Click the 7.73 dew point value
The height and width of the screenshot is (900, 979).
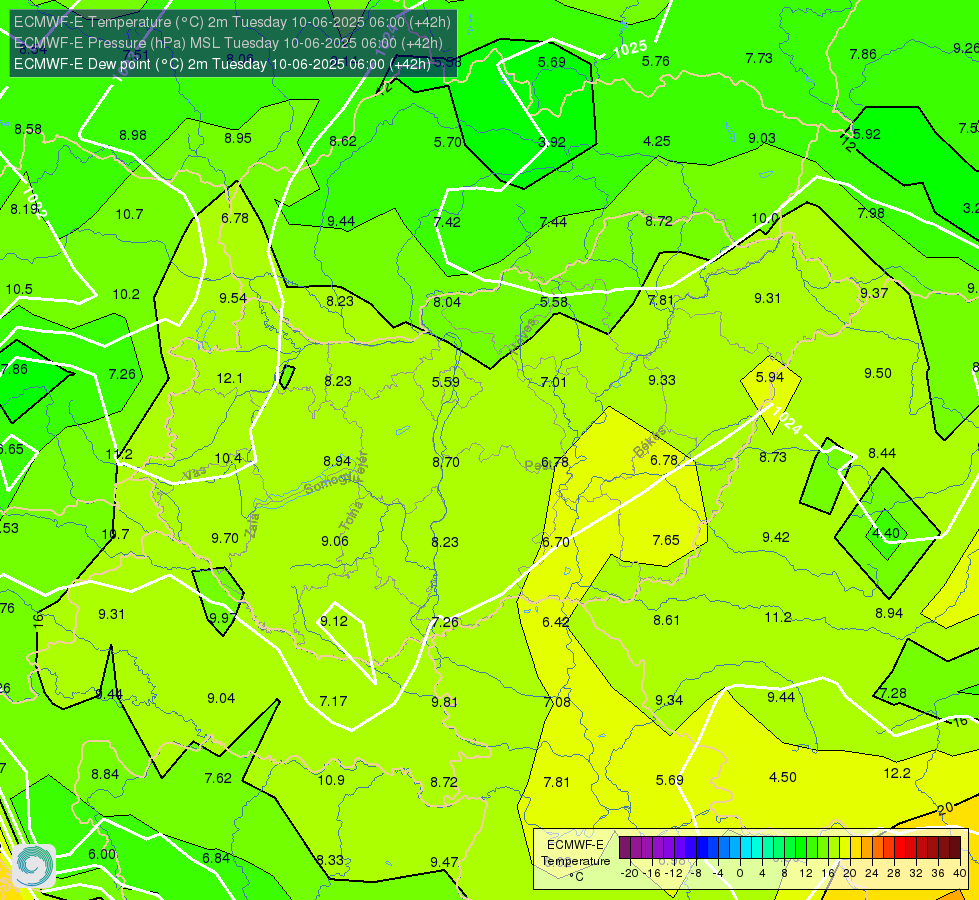pyautogui.click(x=759, y=58)
